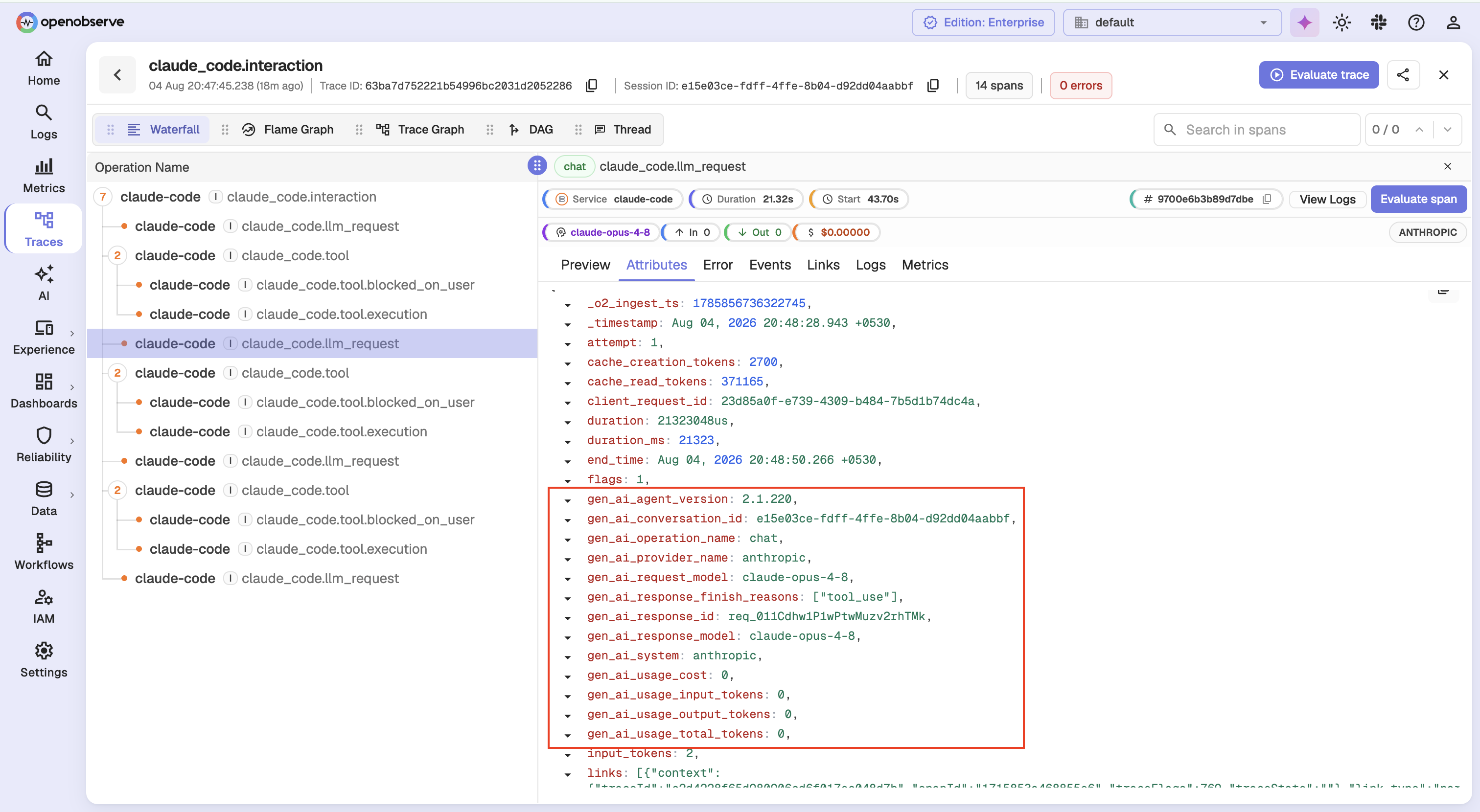Switch to the Trace Graph view
1480x812 pixels.
point(420,130)
